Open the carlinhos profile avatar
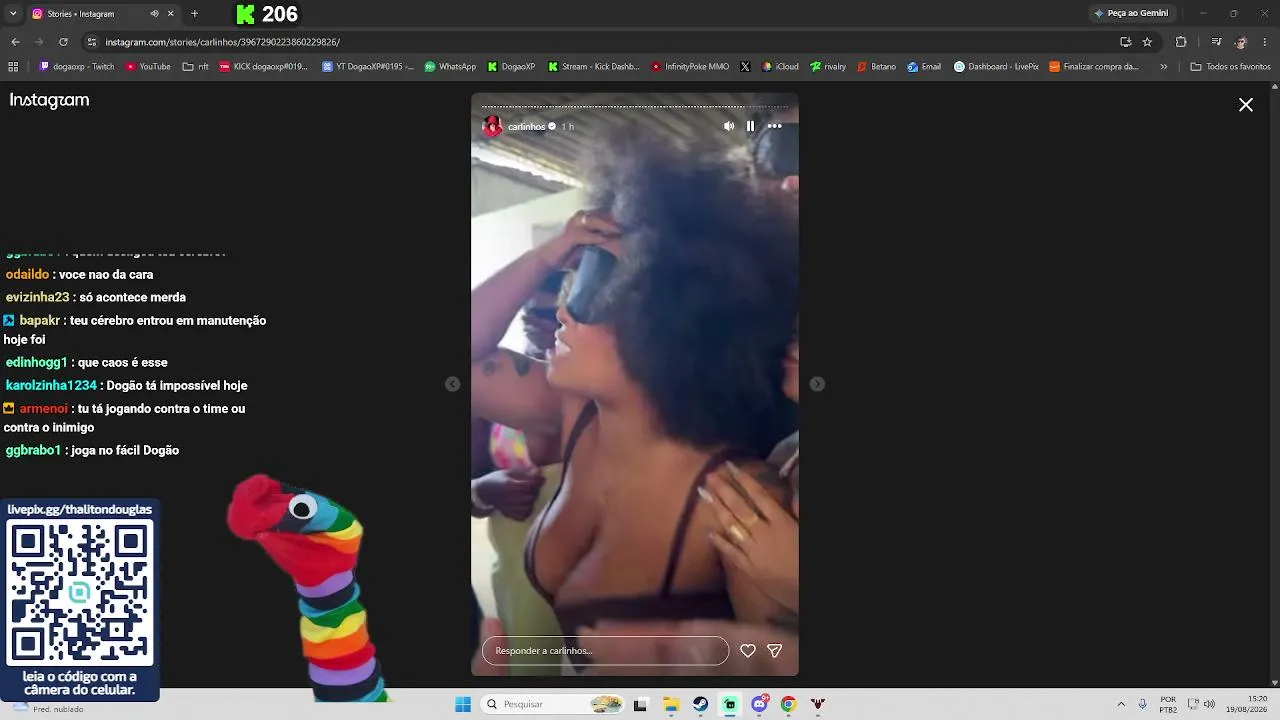The image size is (1280, 720). pos(492,126)
